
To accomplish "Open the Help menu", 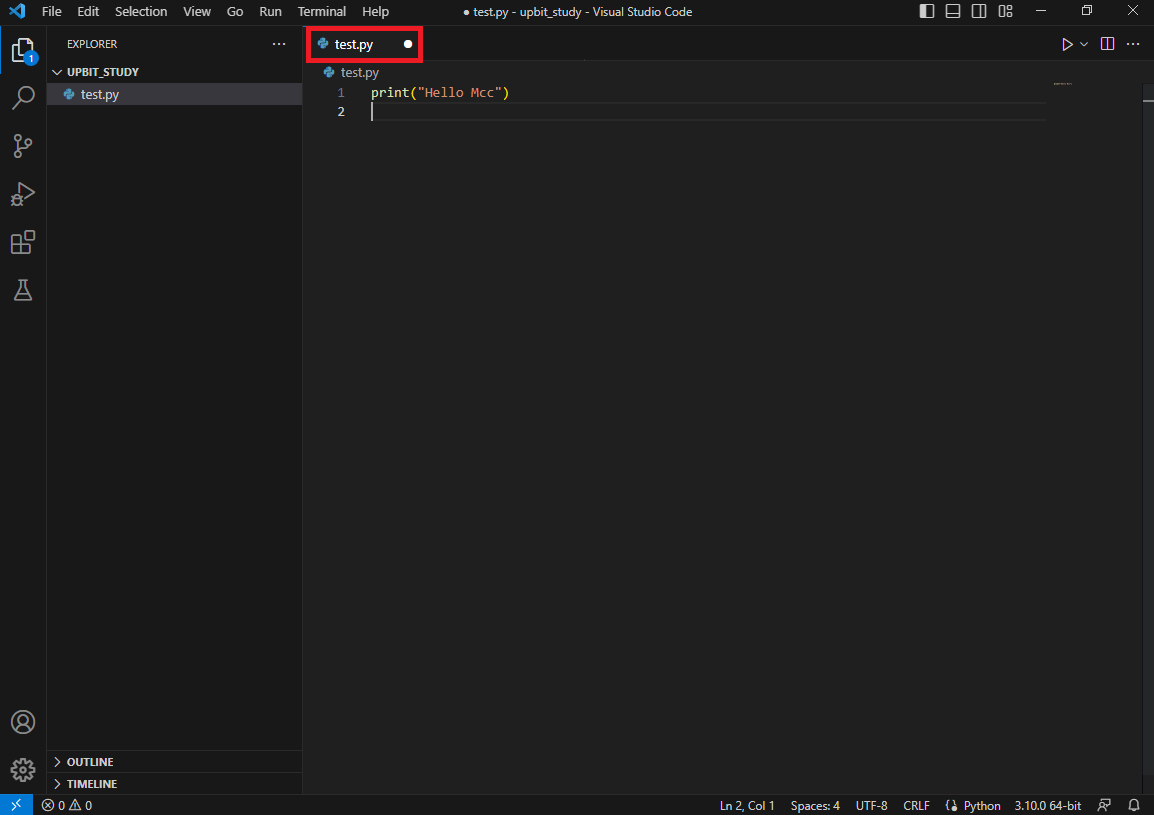I will [375, 12].
